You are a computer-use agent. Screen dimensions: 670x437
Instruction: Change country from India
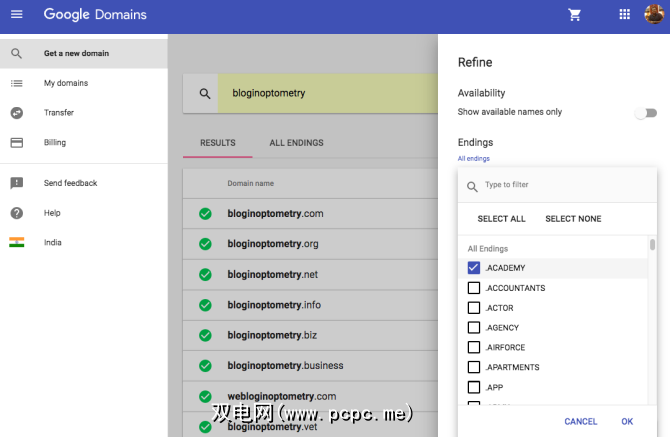coord(84,242)
